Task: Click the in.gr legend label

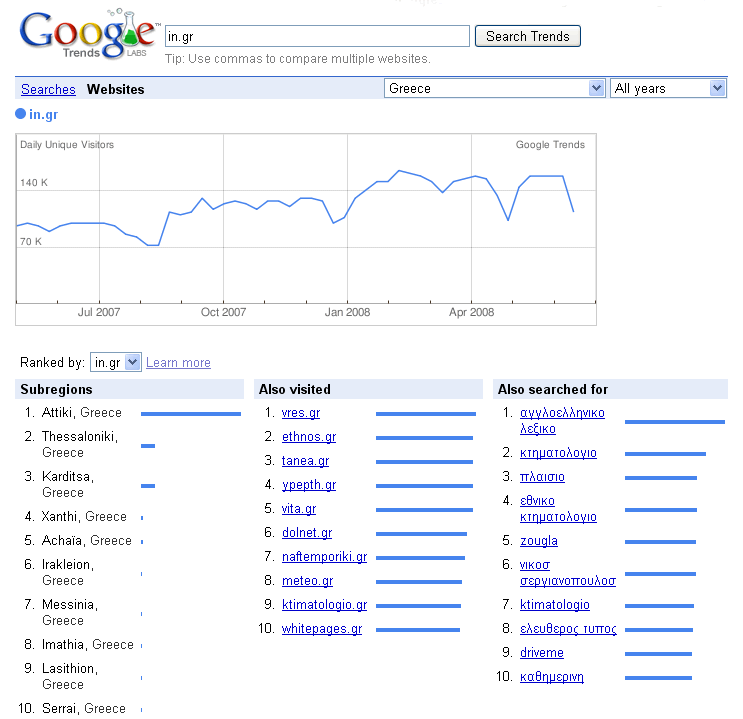Action: click(44, 114)
